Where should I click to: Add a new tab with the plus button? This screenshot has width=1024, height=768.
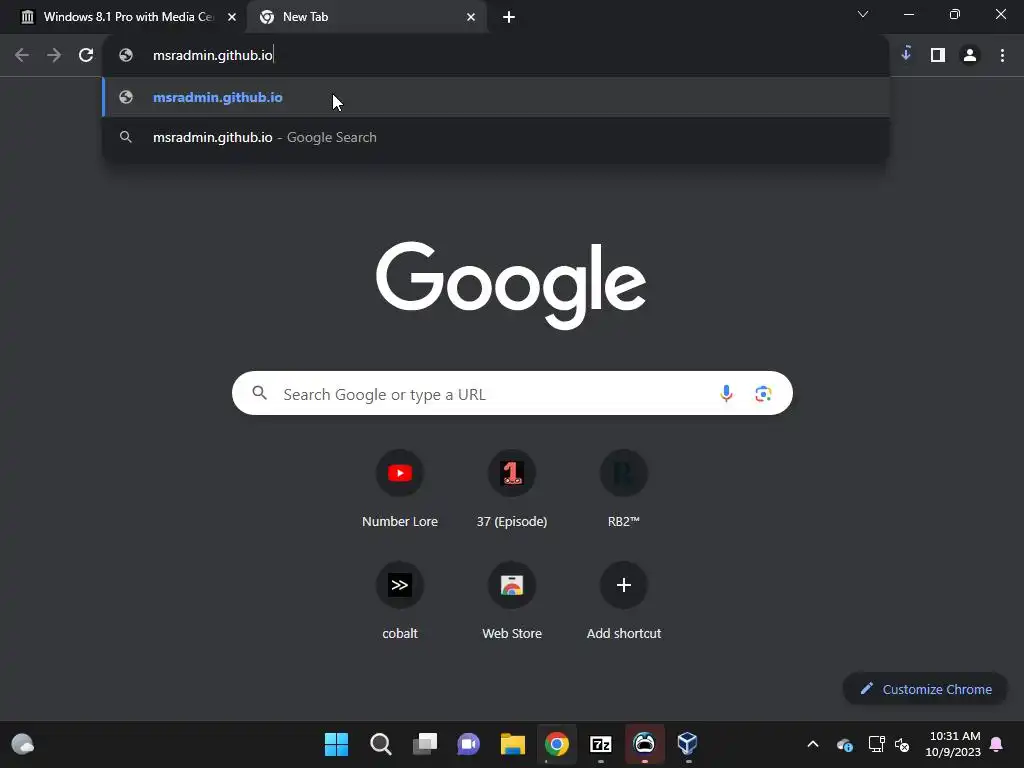(x=509, y=17)
